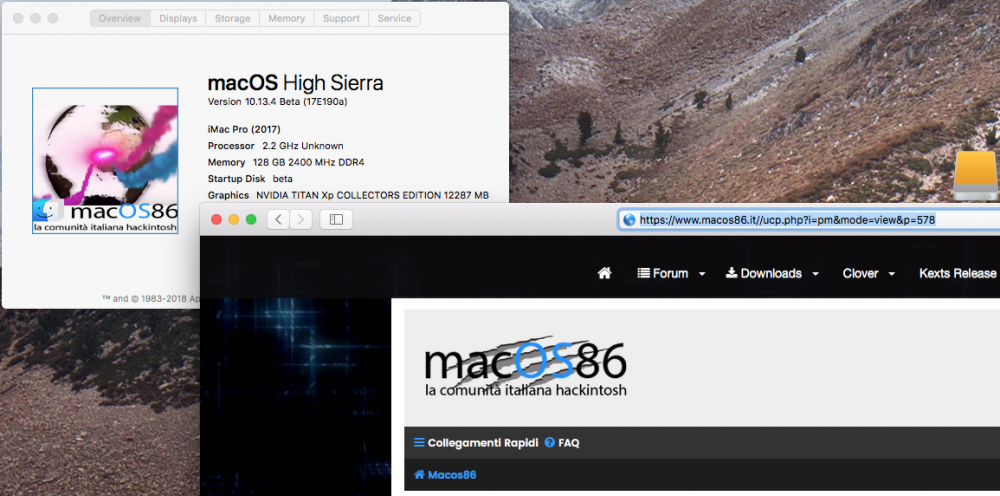1000x496 pixels.
Task: Select the Memory 128 GB line
Action: click(286, 163)
